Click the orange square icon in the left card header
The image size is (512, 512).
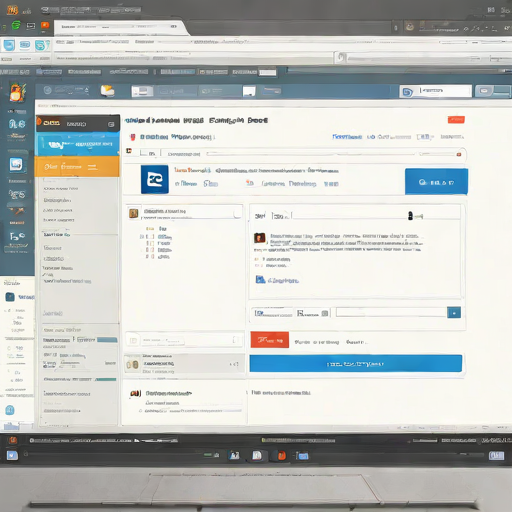(134, 213)
